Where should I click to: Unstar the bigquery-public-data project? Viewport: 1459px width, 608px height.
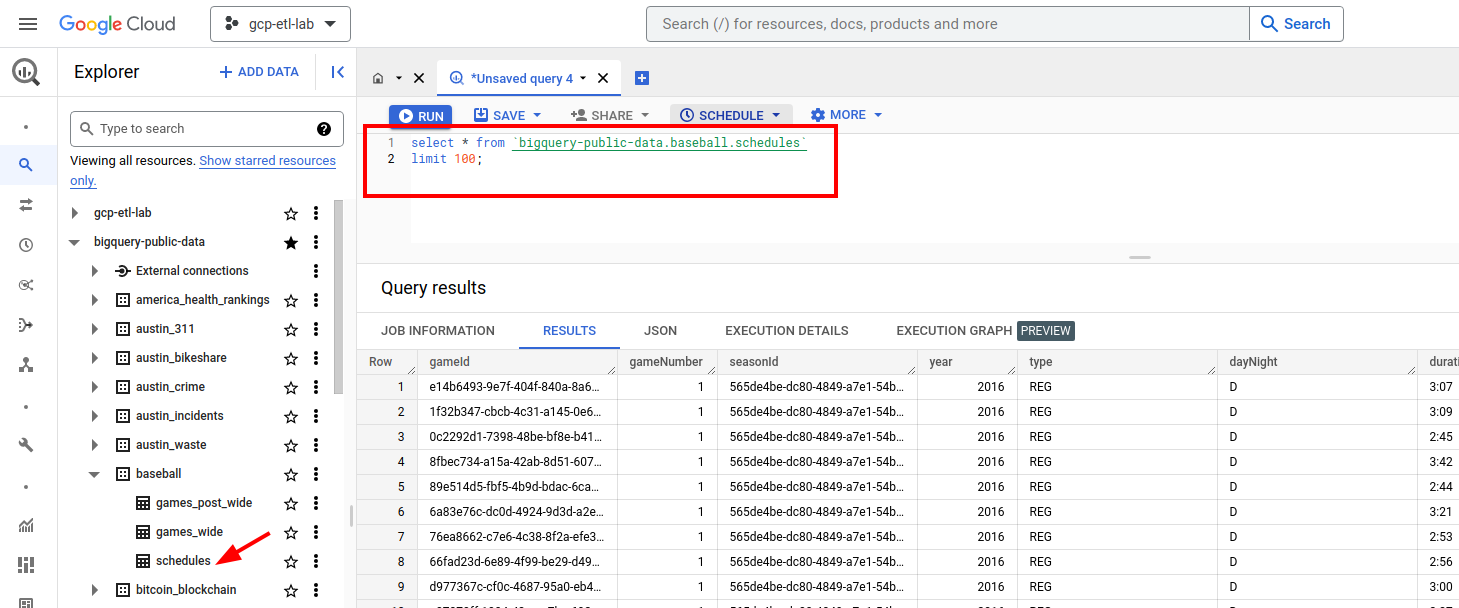(x=291, y=242)
